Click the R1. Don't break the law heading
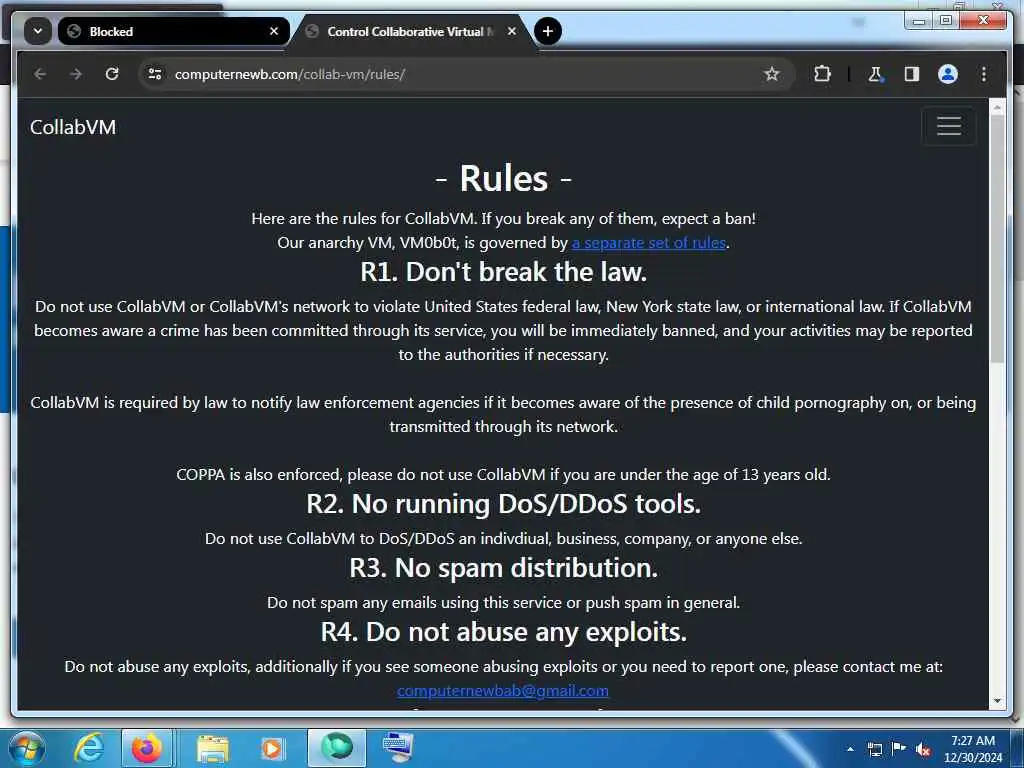This screenshot has width=1024, height=768. (504, 272)
